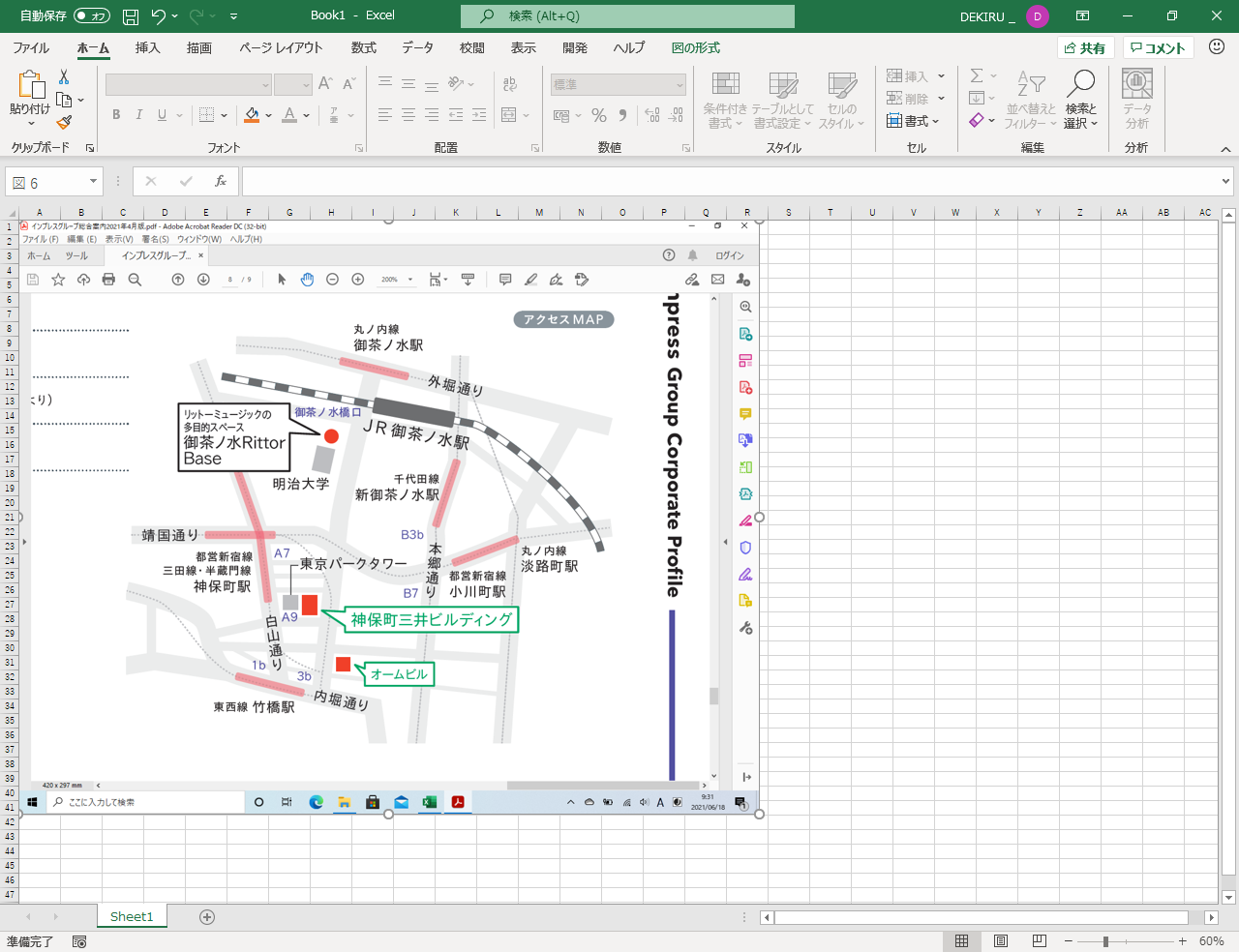This screenshot has height=952, width=1239.
Task: Click the search box in title bar
Action: point(627,16)
